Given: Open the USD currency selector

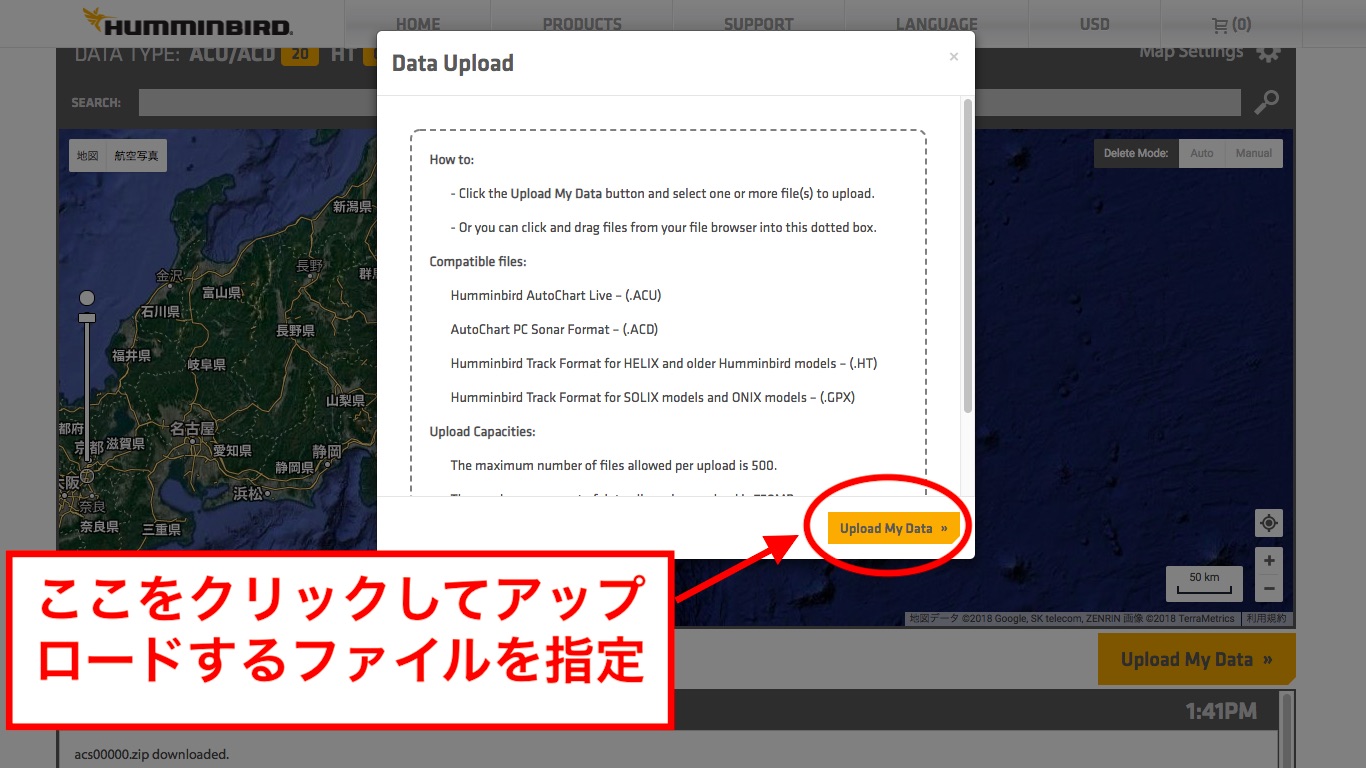Looking at the screenshot, I should click(x=1094, y=24).
